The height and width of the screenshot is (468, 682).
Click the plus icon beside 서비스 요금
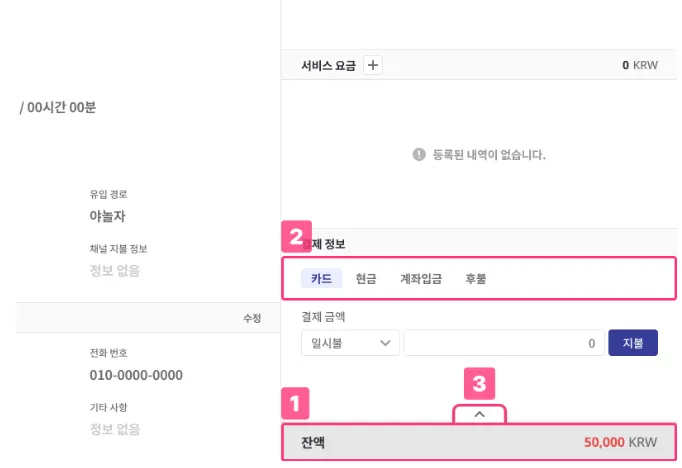point(373,65)
